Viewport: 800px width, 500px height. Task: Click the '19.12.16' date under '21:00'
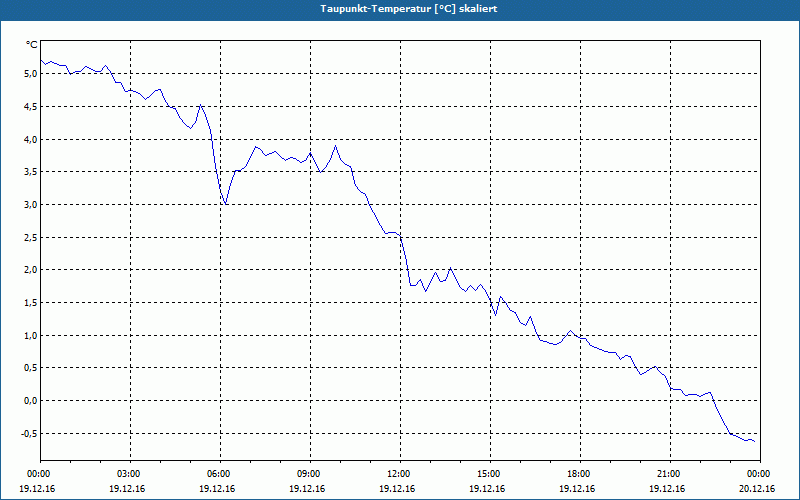tap(667, 489)
